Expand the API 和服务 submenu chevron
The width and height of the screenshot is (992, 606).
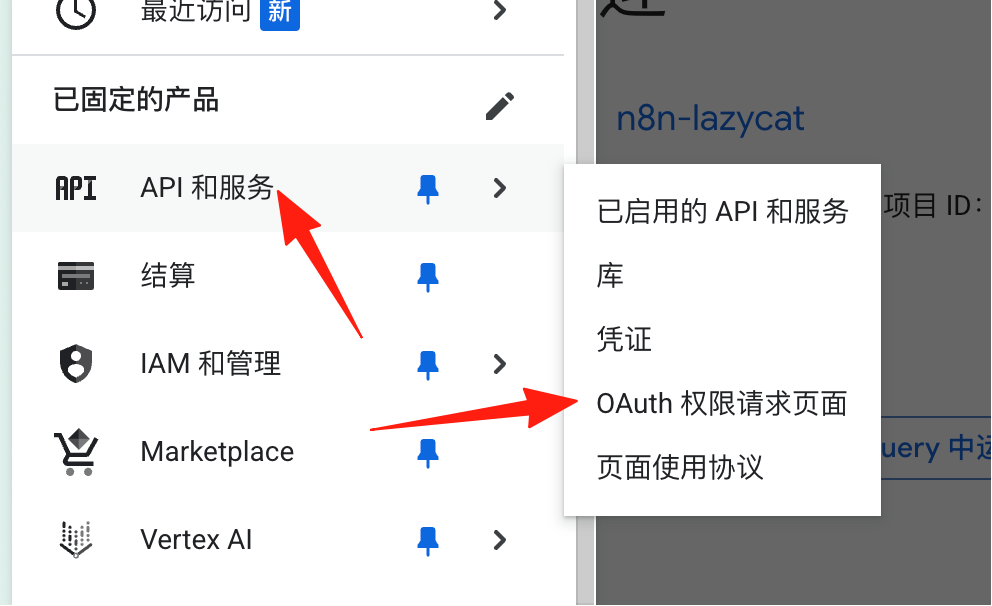pyautogui.click(x=500, y=188)
